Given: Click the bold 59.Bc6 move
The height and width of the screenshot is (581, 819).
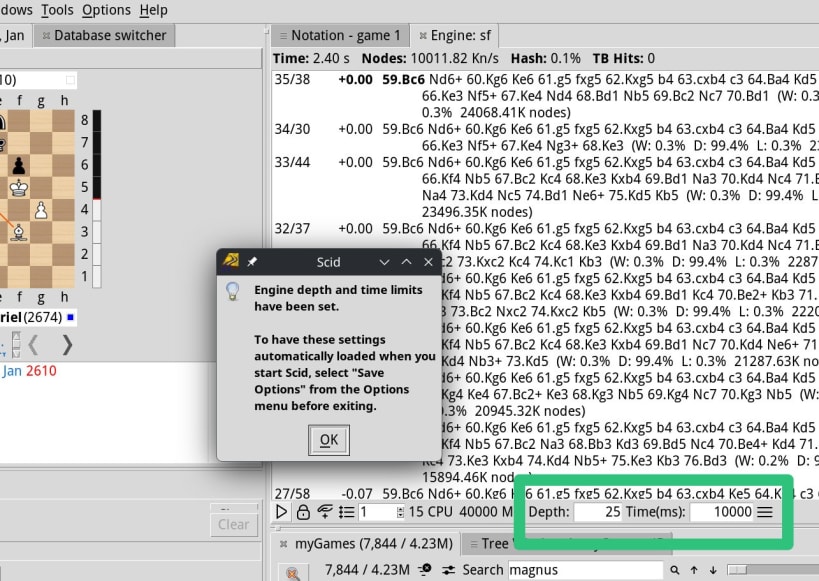Looking at the screenshot, I should (x=403, y=79).
